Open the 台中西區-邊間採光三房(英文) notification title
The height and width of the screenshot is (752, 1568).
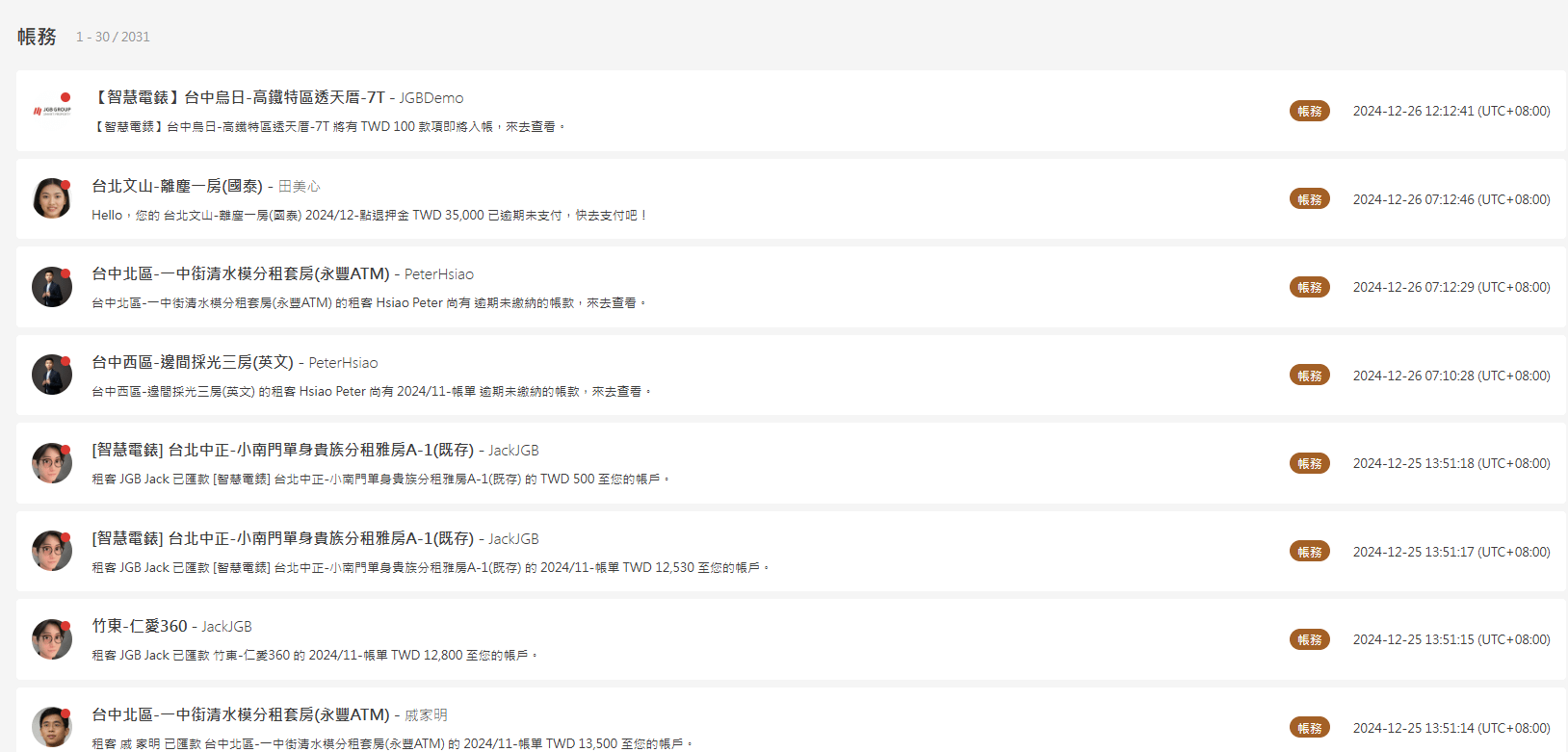pyautogui.click(x=193, y=362)
